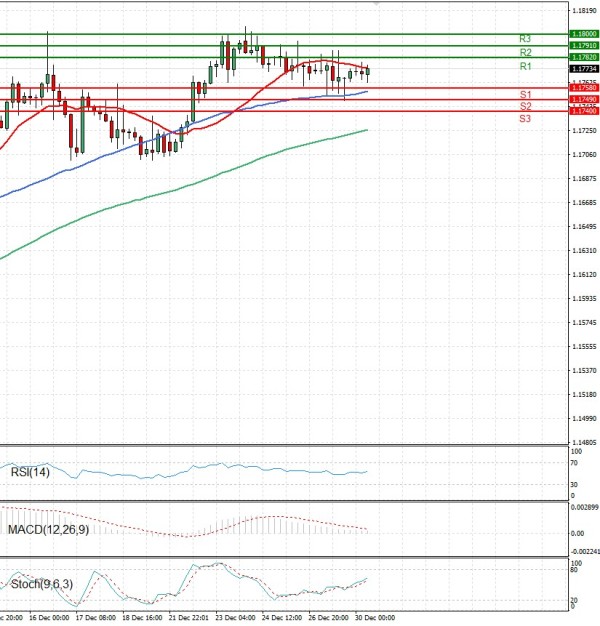Screen dimensions: 600x626
Task: Click the chart shift triangle at top
Action: 377,4
